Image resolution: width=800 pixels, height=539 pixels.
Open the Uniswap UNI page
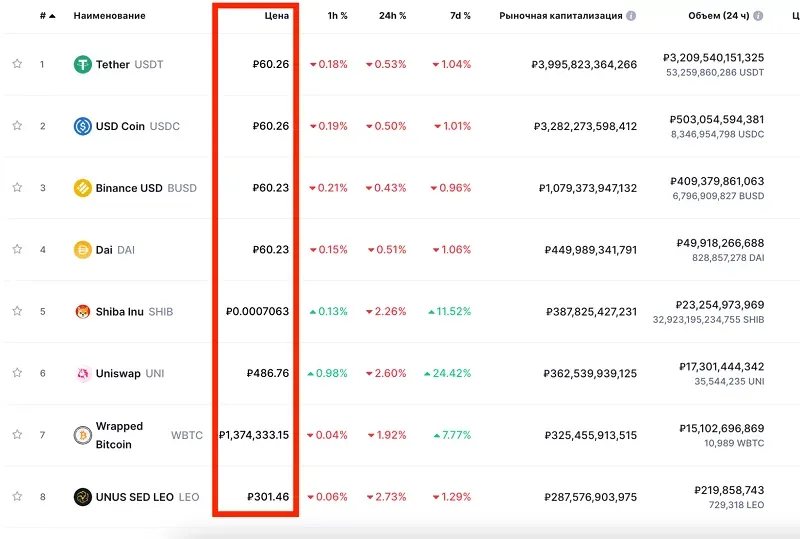click(x=130, y=373)
